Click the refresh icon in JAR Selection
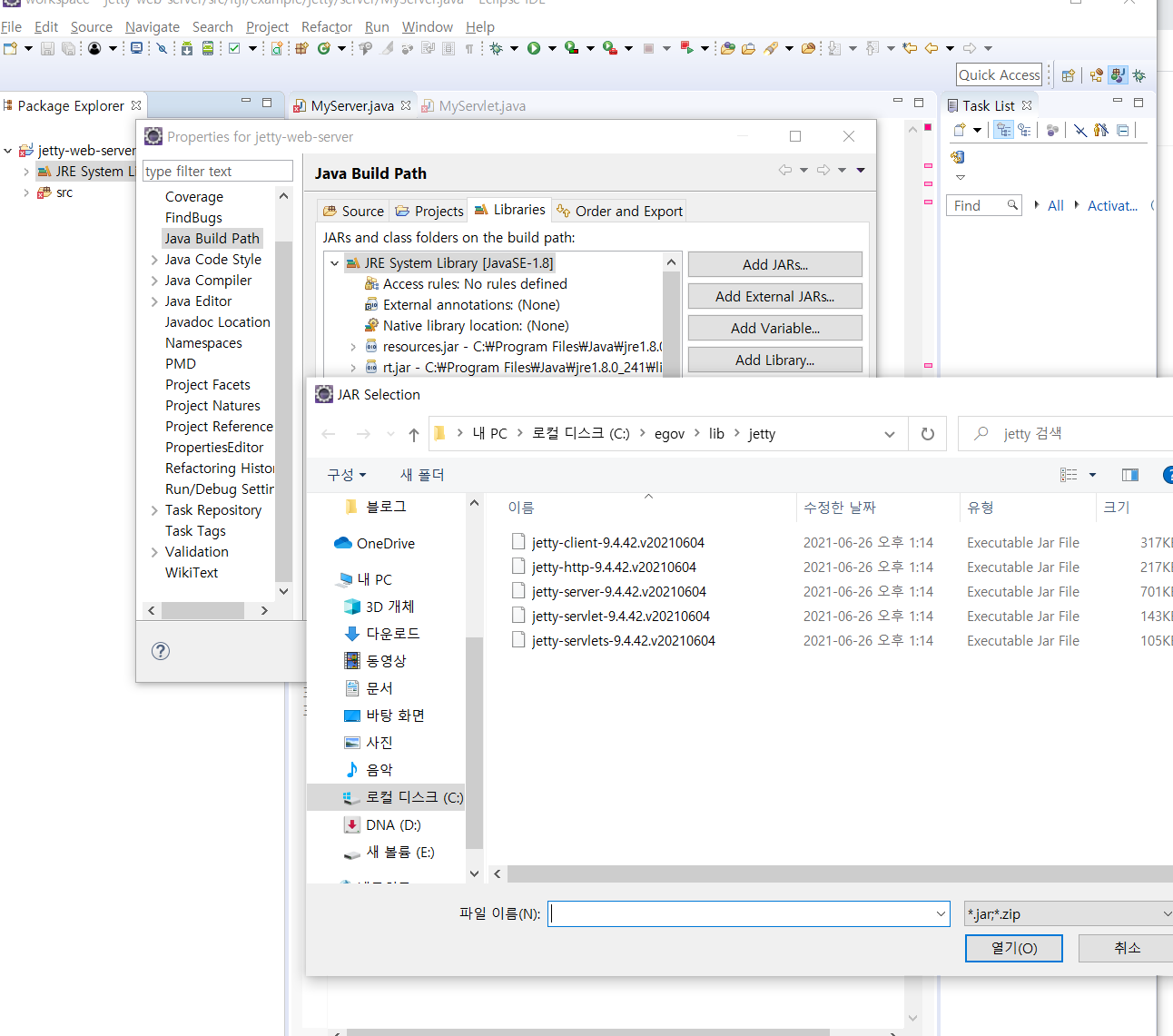 pos(928,434)
